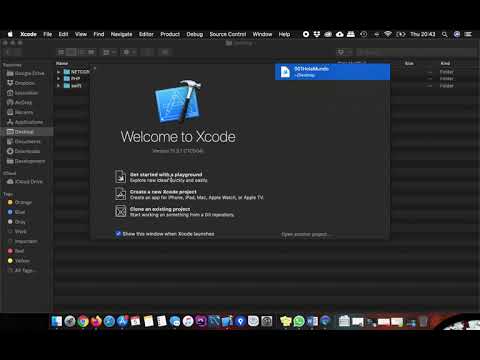Viewport: 480px width, 360px height.
Task: Open App Store from the Dock
Action: [122, 321]
